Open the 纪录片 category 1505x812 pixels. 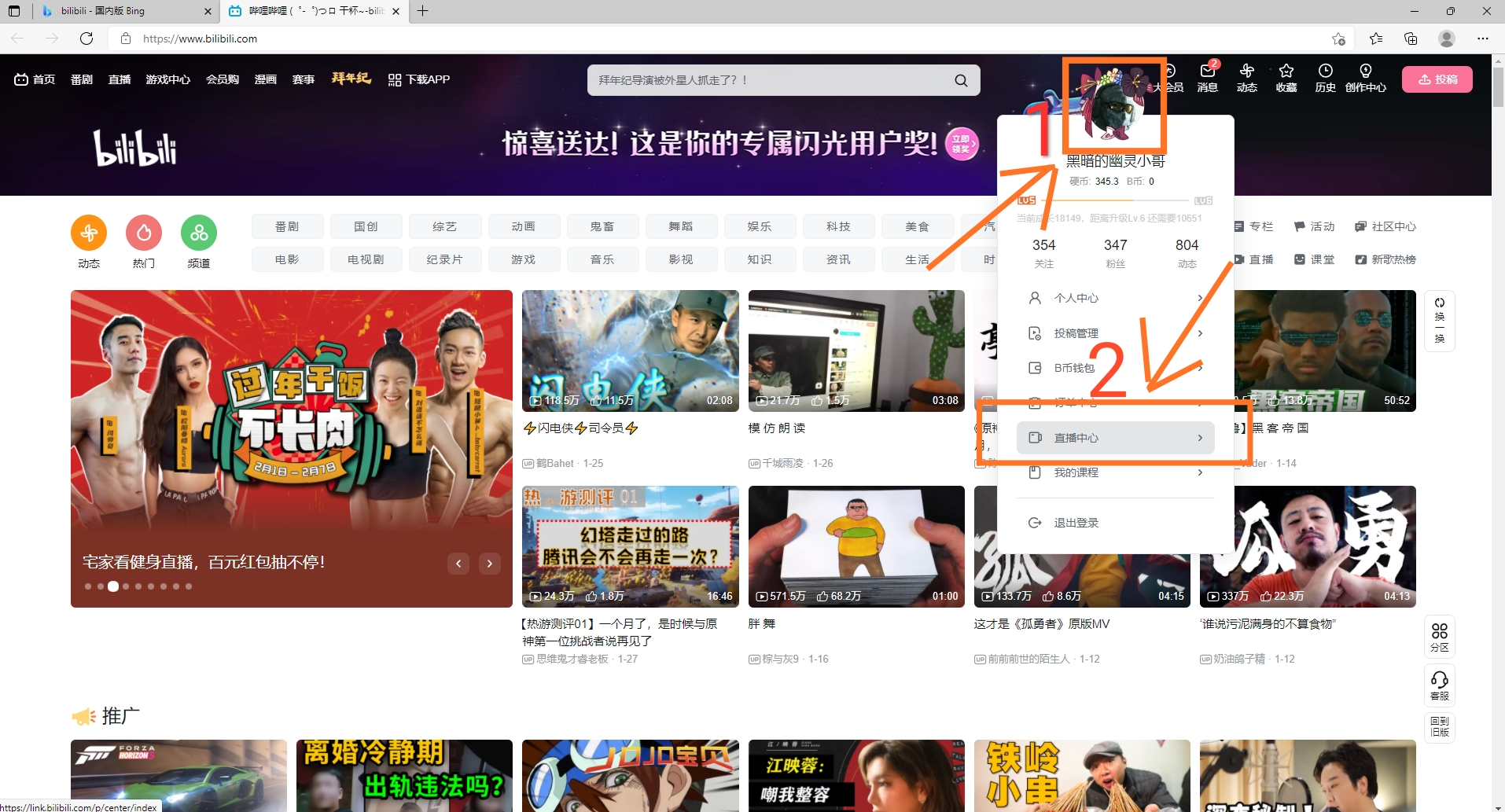click(x=444, y=259)
